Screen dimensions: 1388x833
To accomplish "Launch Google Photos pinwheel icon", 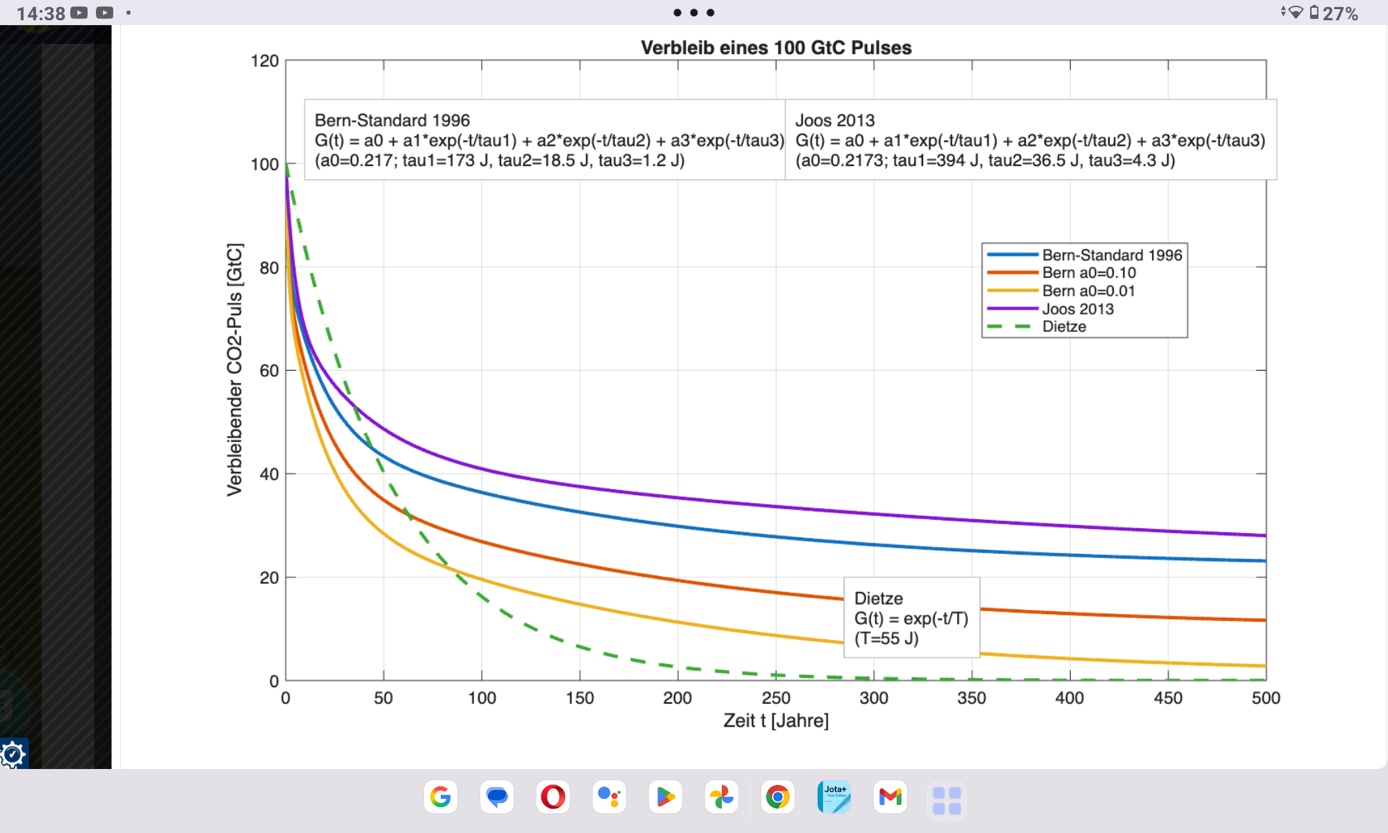I will coord(721,797).
